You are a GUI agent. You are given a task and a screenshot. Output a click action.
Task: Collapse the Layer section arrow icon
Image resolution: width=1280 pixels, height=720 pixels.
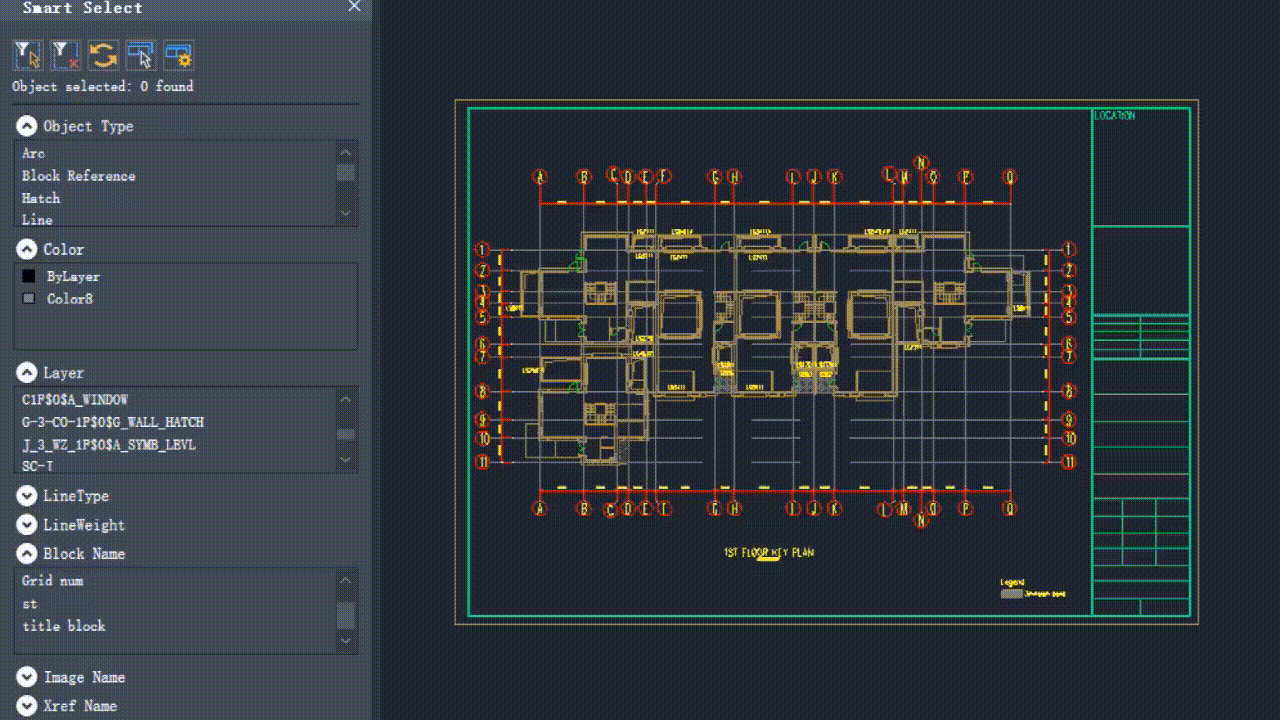coord(26,372)
